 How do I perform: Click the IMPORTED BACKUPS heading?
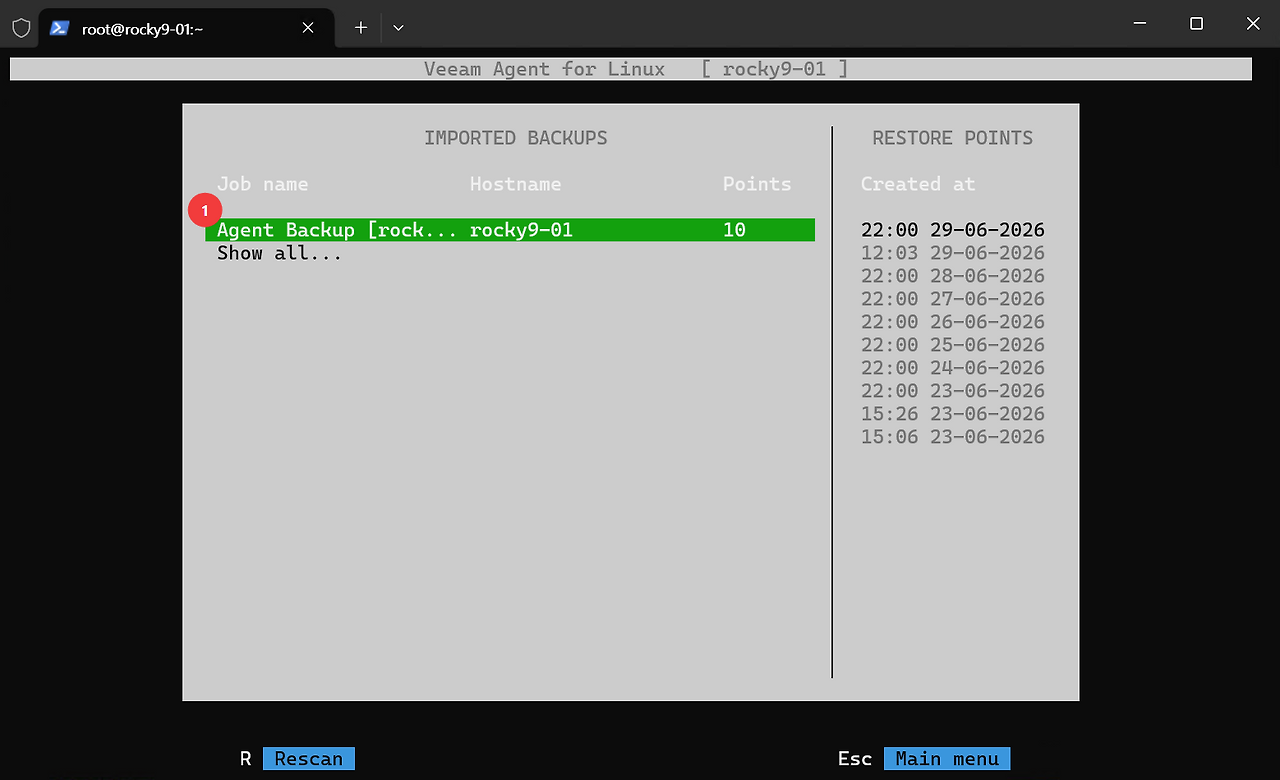516,138
